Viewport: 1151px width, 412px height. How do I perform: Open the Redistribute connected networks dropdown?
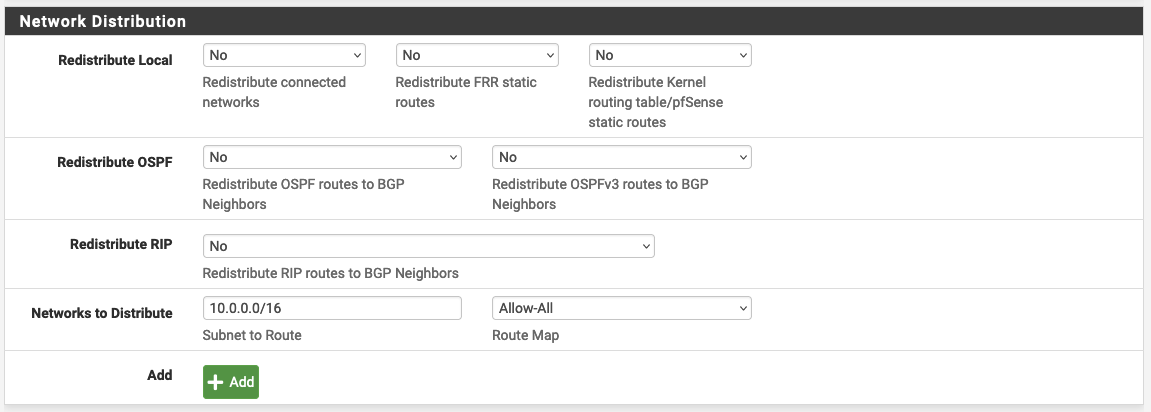[284, 56]
